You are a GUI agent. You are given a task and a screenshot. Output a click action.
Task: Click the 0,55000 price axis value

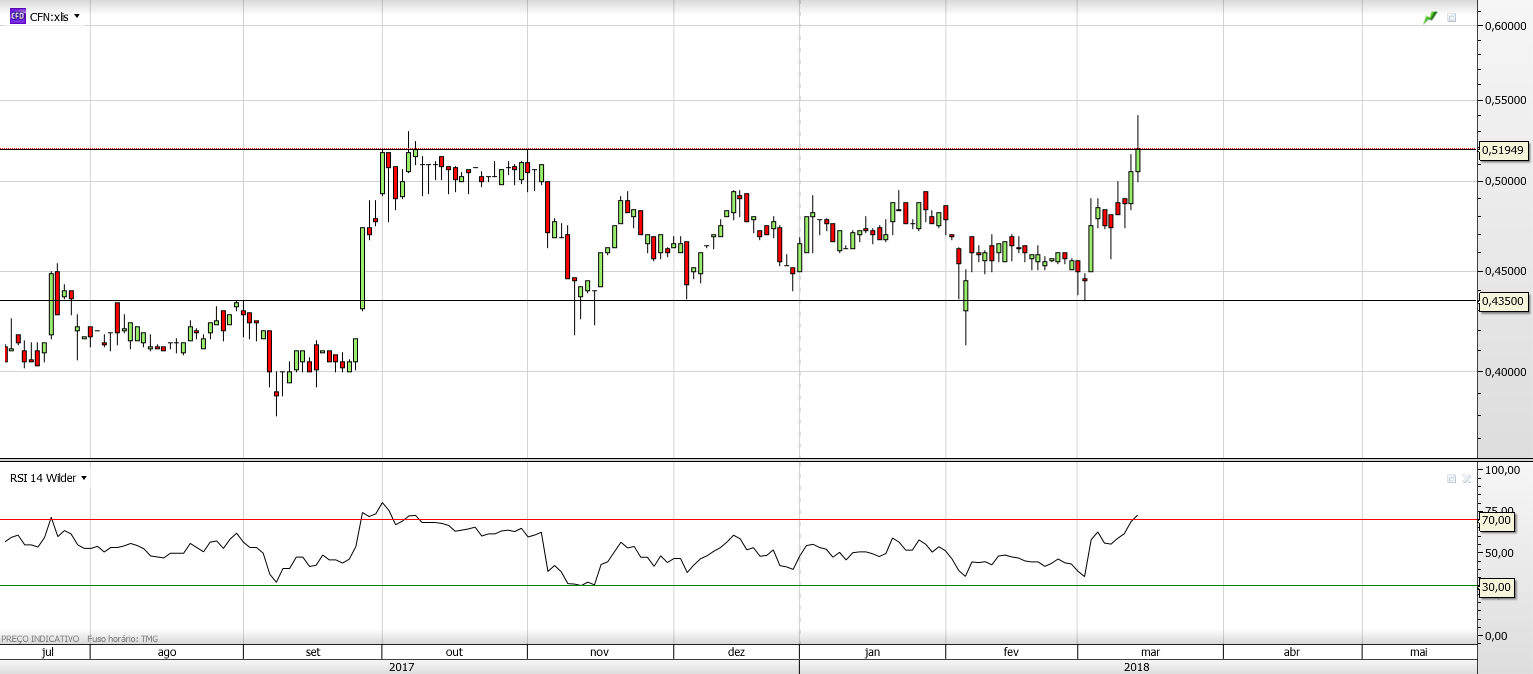(x=1505, y=101)
